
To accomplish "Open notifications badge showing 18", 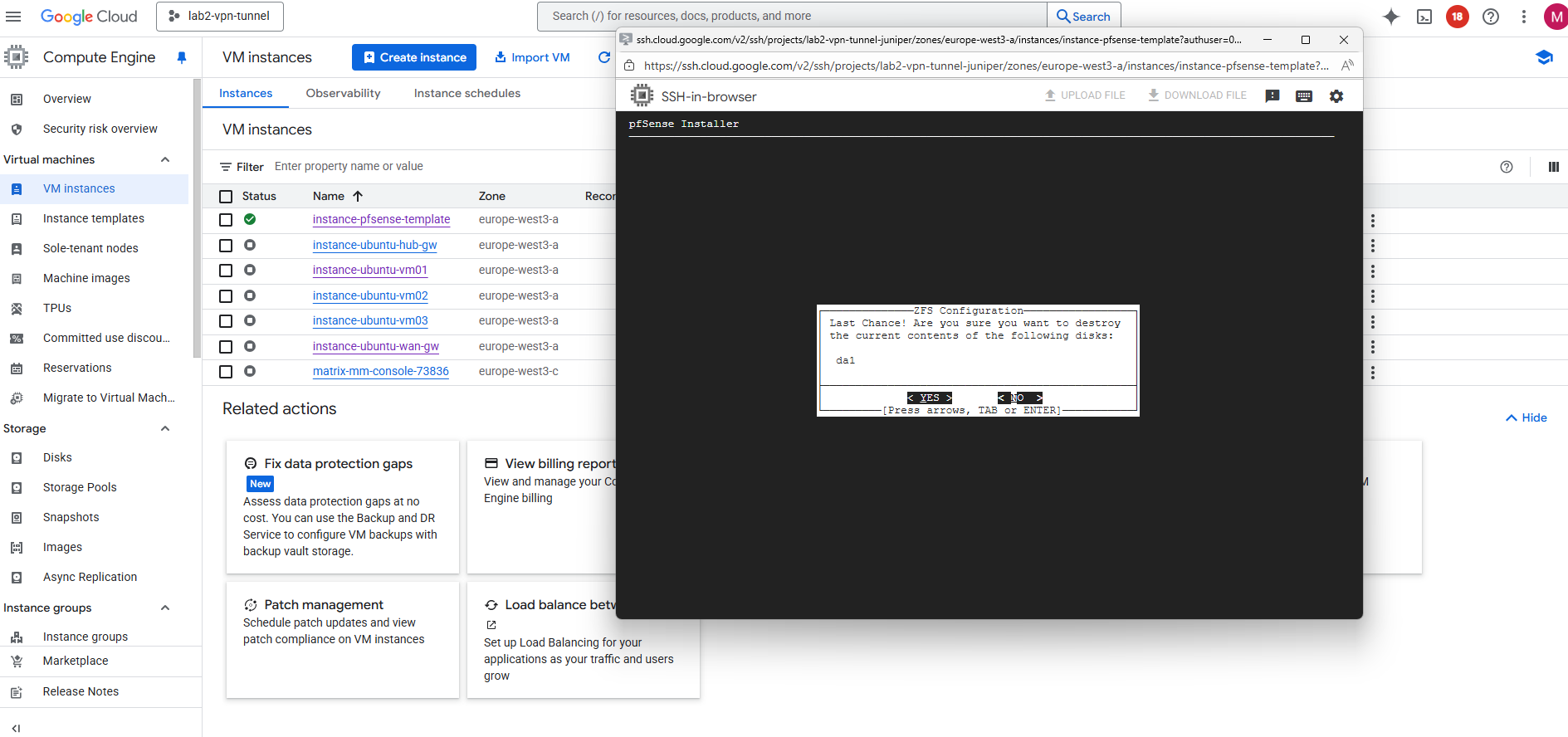I will click(x=1457, y=17).
